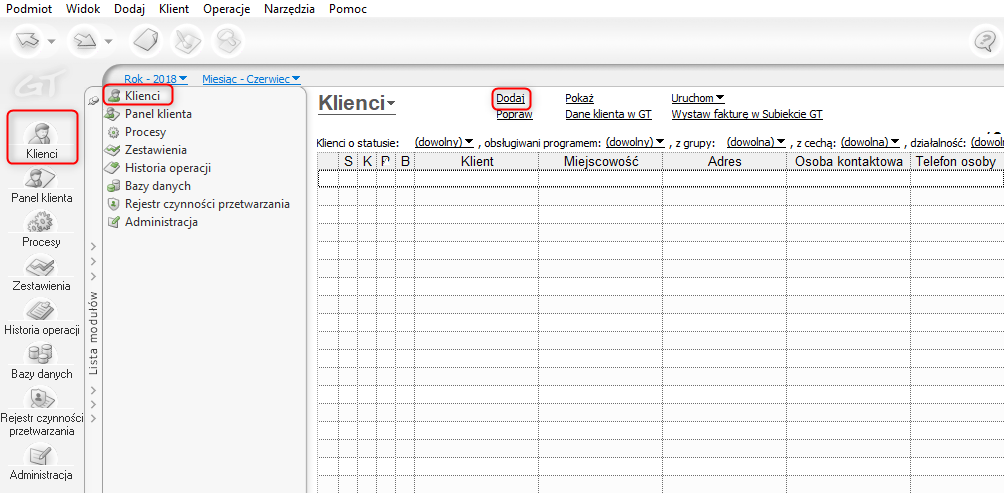Open the Widok menu
1004x493 pixels.
[83, 10]
